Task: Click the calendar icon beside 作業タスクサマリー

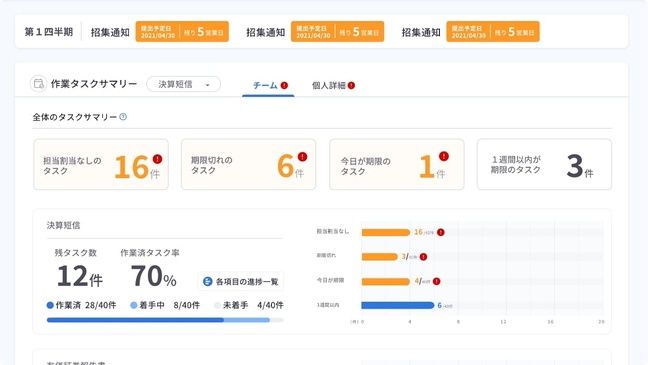Action: coord(38,84)
